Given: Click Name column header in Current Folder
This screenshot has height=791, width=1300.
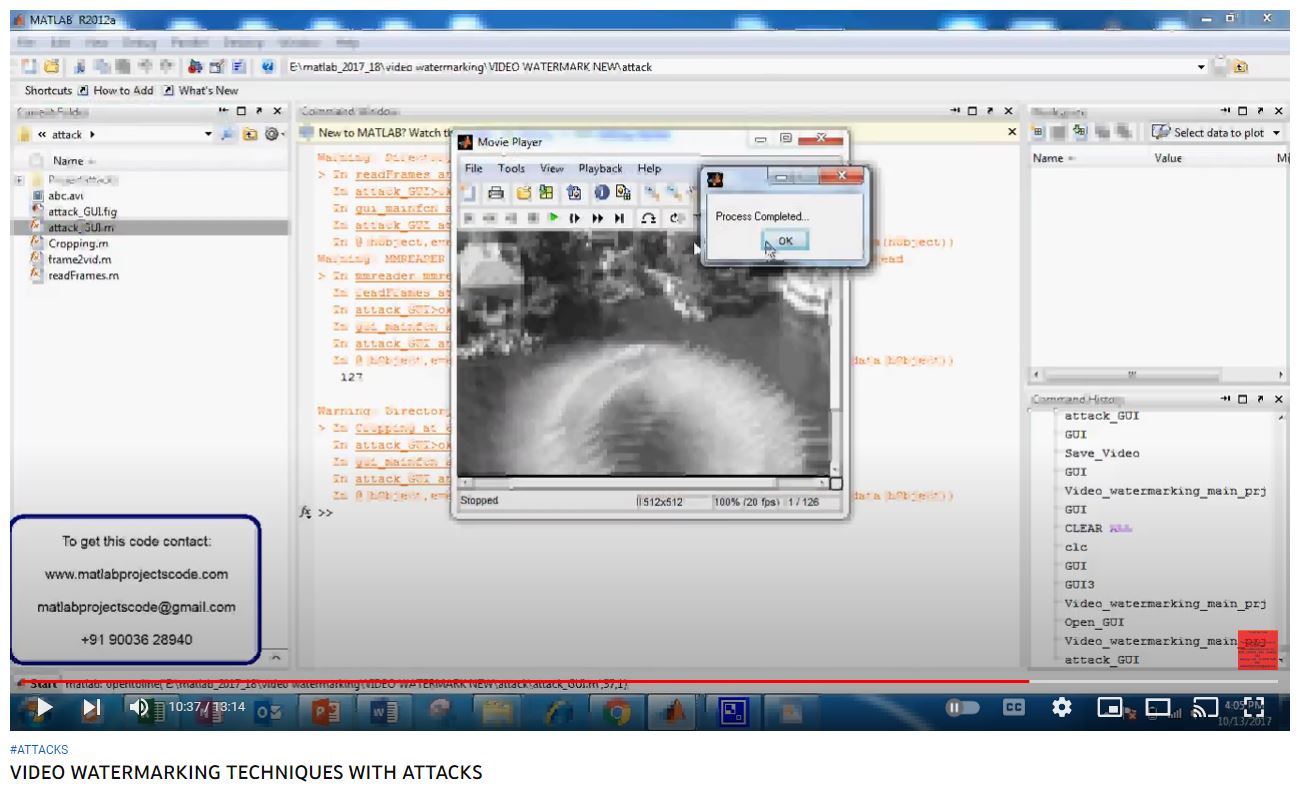Looking at the screenshot, I should point(68,160).
